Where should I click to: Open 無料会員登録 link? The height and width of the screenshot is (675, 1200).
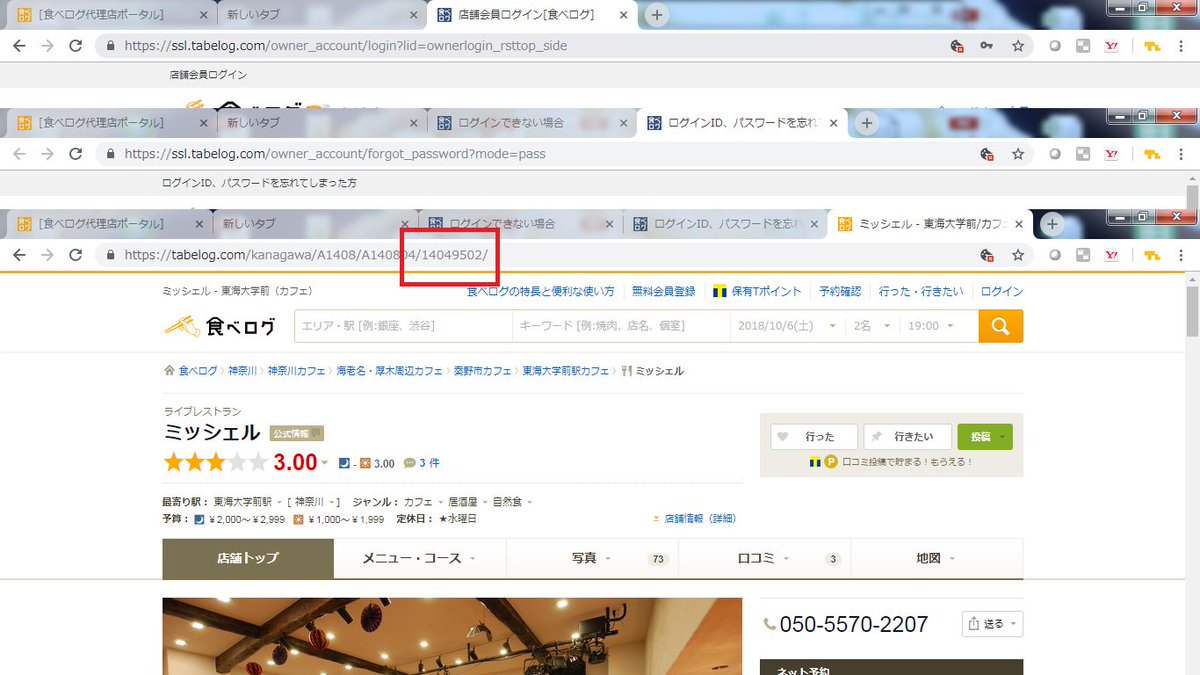click(663, 291)
